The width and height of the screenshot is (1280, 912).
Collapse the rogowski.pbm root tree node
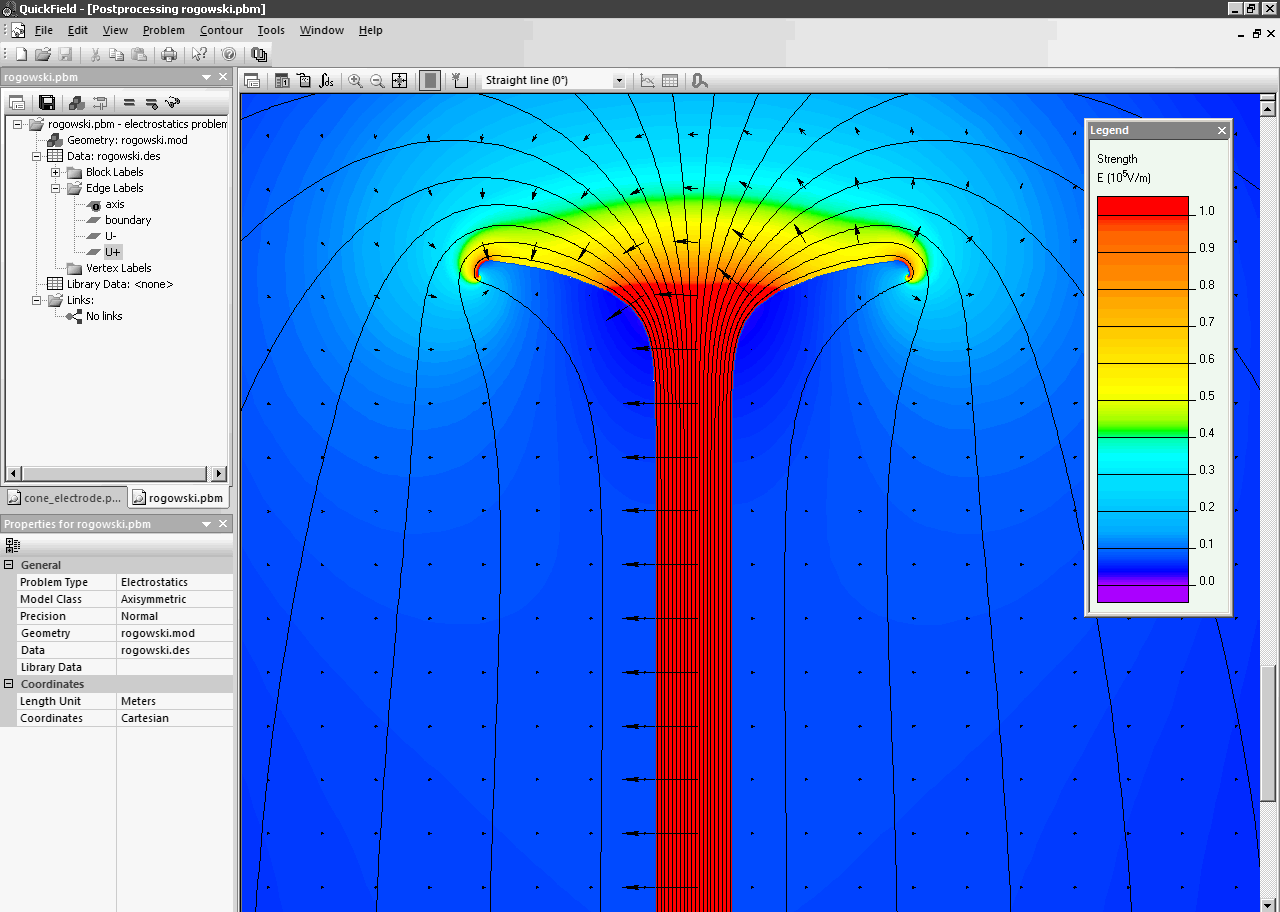click(17, 124)
